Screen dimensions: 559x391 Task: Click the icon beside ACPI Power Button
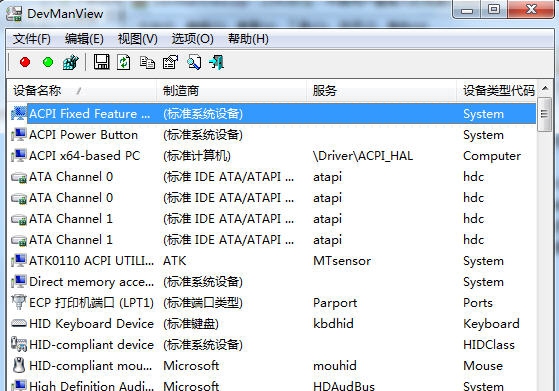pyautogui.click(x=19, y=135)
